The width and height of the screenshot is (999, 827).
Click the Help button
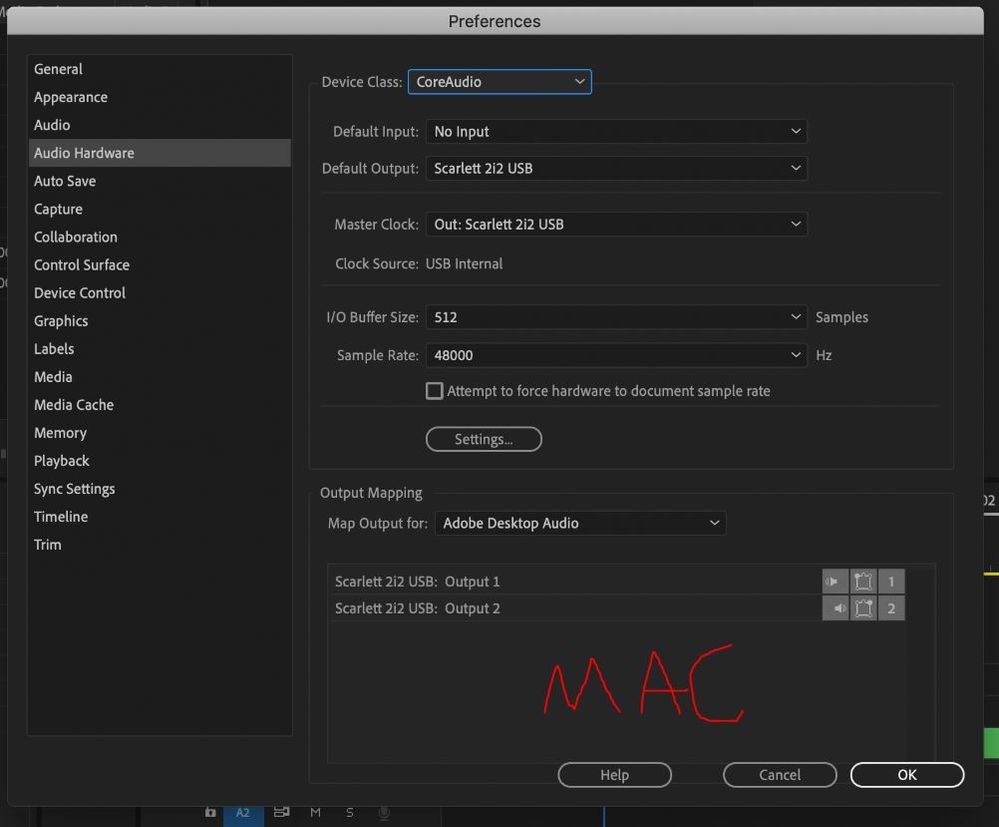click(x=614, y=775)
